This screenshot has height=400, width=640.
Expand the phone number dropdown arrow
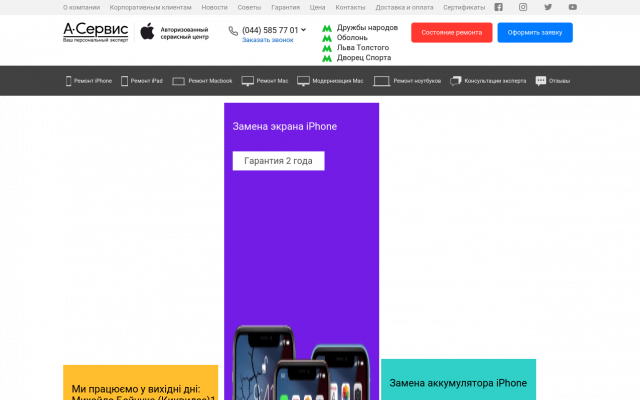pos(303,30)
